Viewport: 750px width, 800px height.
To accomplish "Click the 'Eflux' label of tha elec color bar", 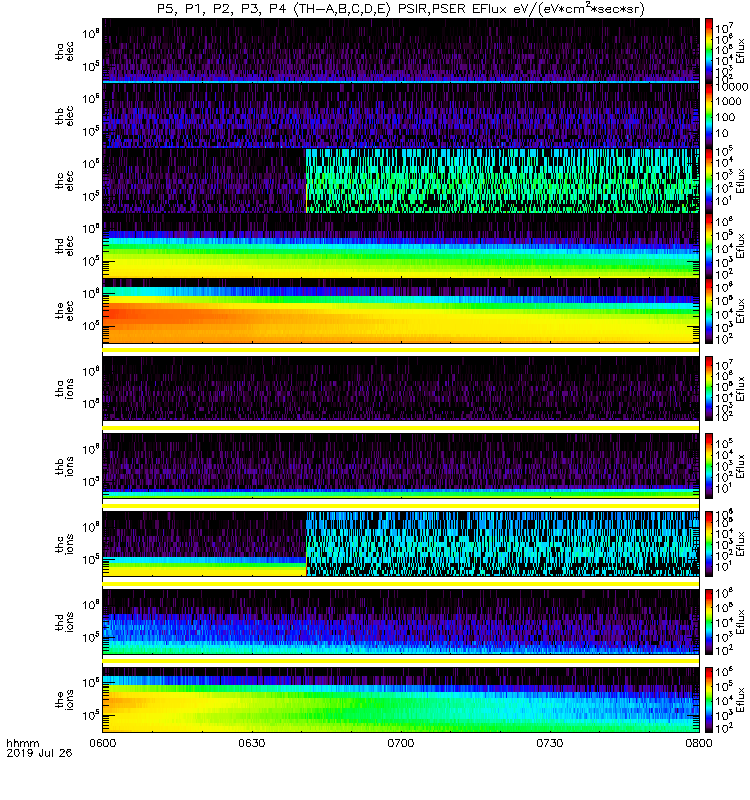I will (740, 51).
